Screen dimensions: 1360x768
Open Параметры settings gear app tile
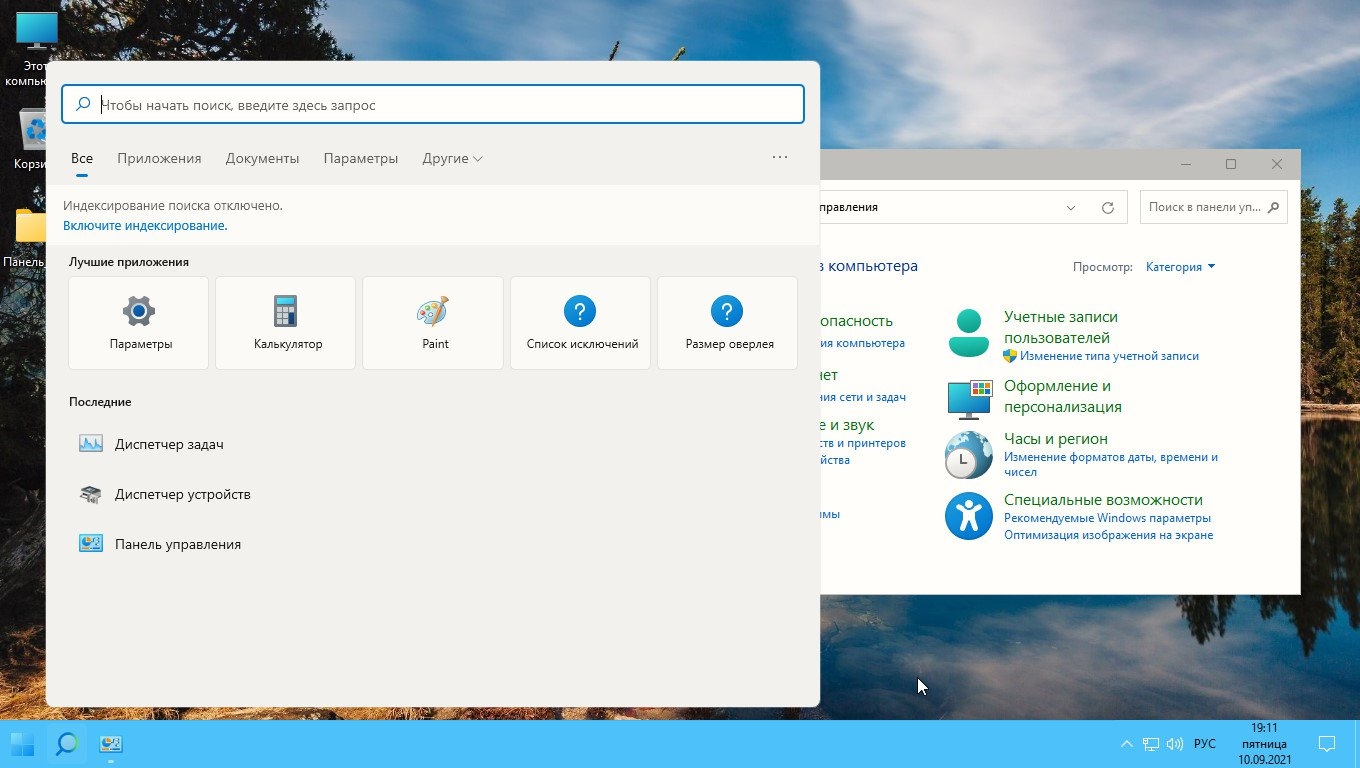click(139, 323)
